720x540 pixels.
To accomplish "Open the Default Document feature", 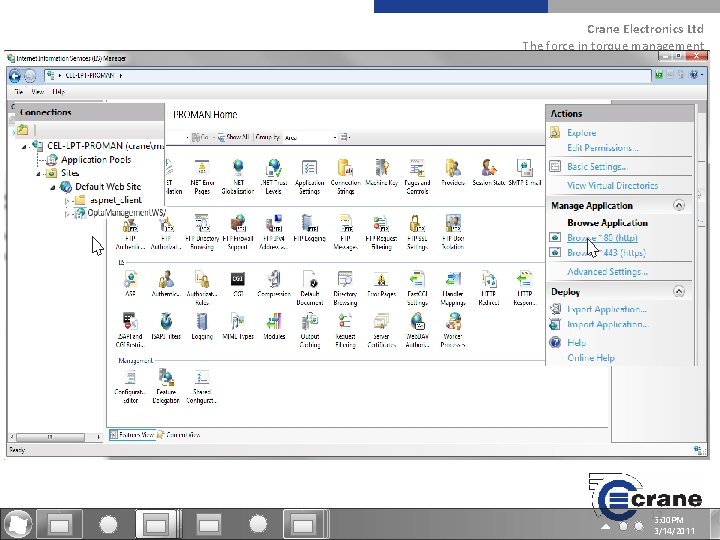I will point(309,288).
